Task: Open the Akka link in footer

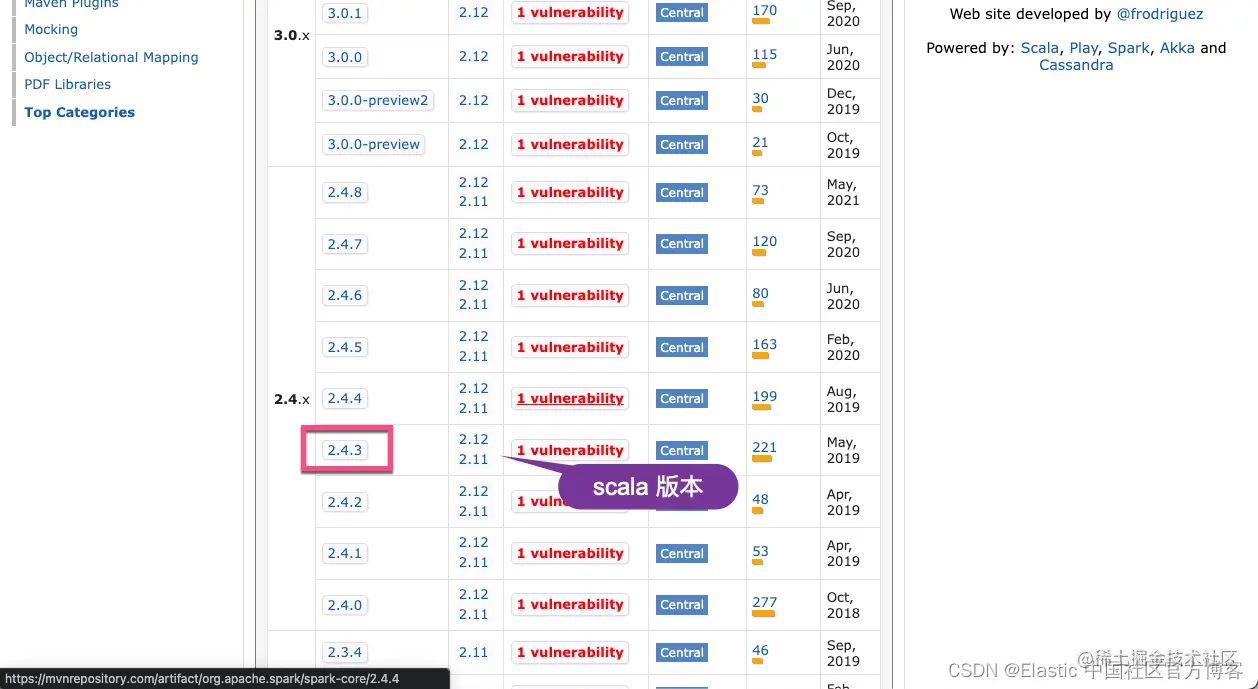Action: point(1177,48)
